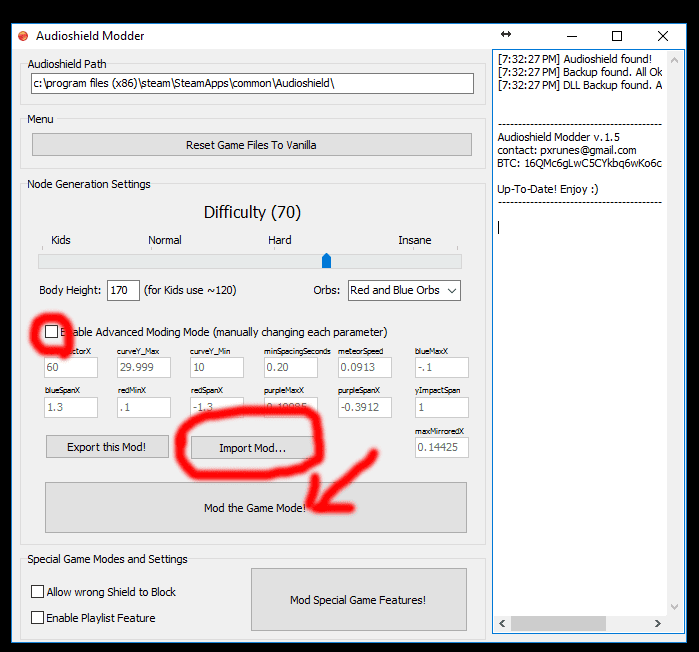Click the yImpactSpan field showing 1
The height and width of the screenshot is (652, 699).
pyautogui.click(x=442, y=407)
